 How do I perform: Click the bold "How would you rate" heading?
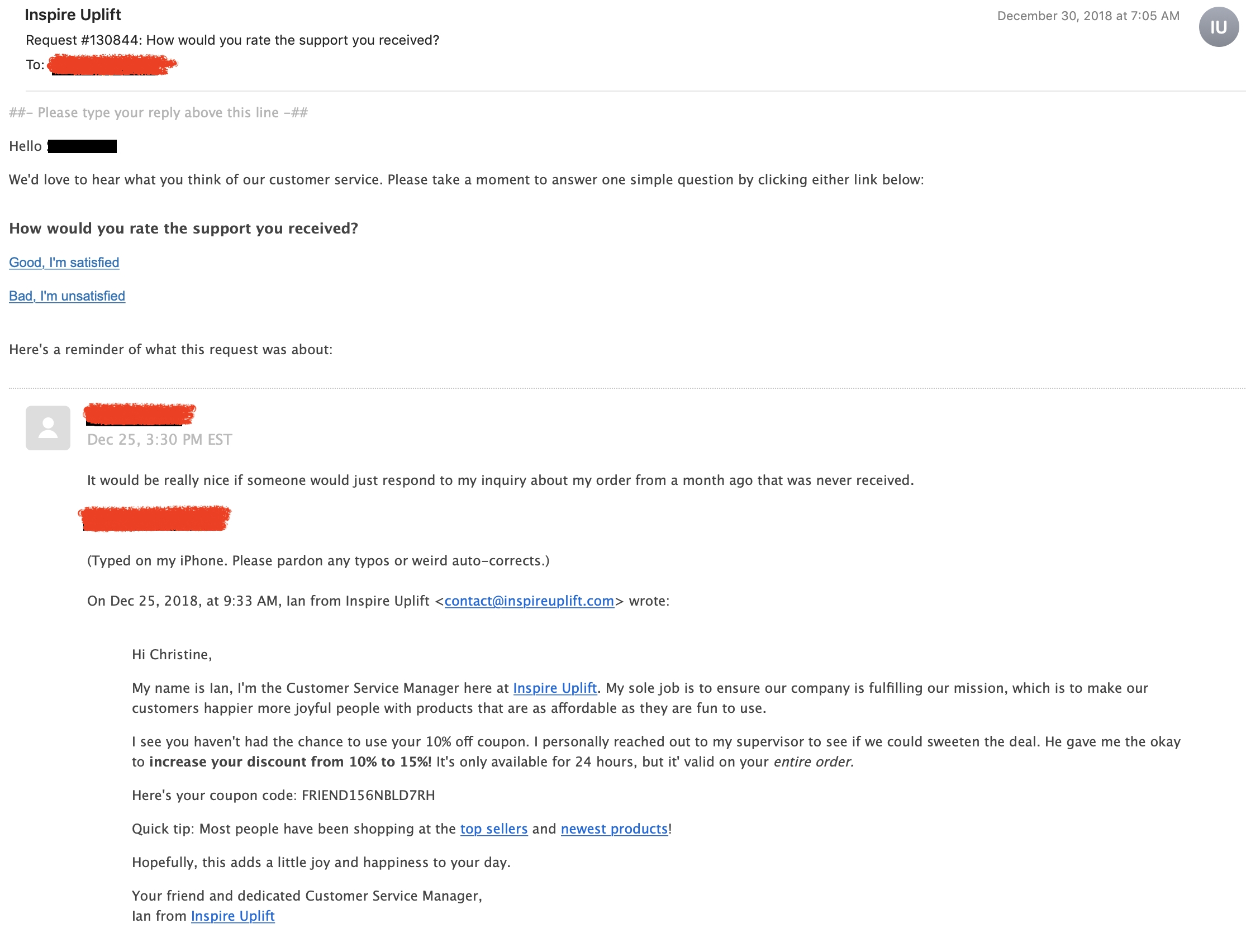(184, 229)
